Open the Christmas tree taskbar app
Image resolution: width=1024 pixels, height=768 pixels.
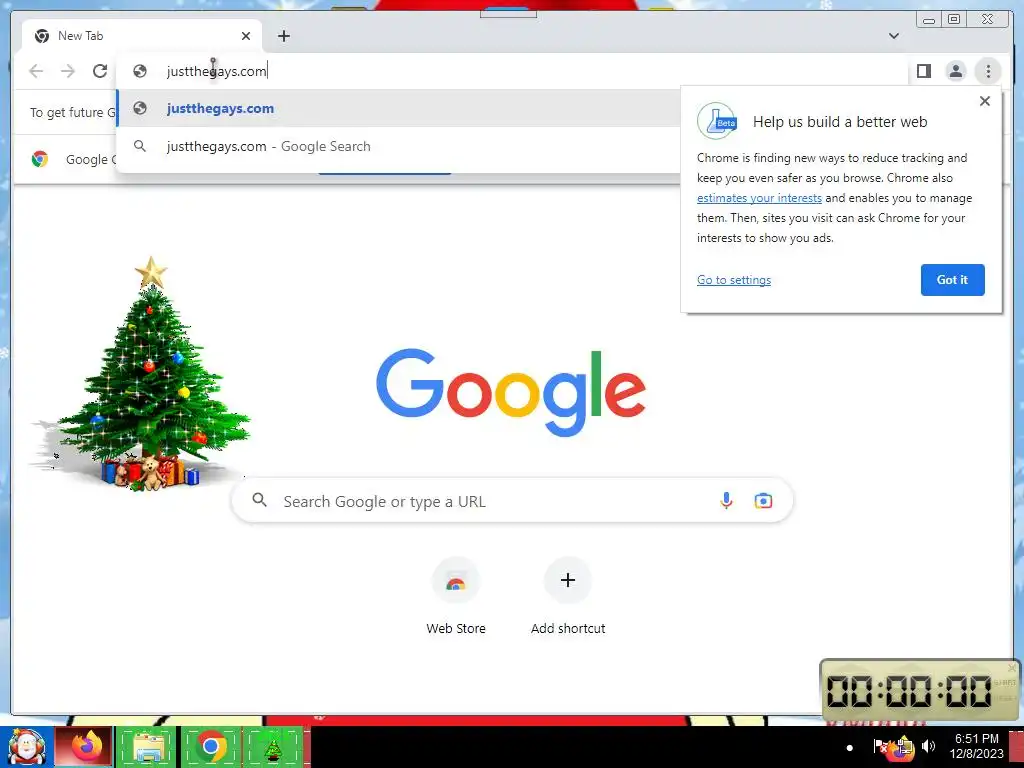tap(272, 747)
